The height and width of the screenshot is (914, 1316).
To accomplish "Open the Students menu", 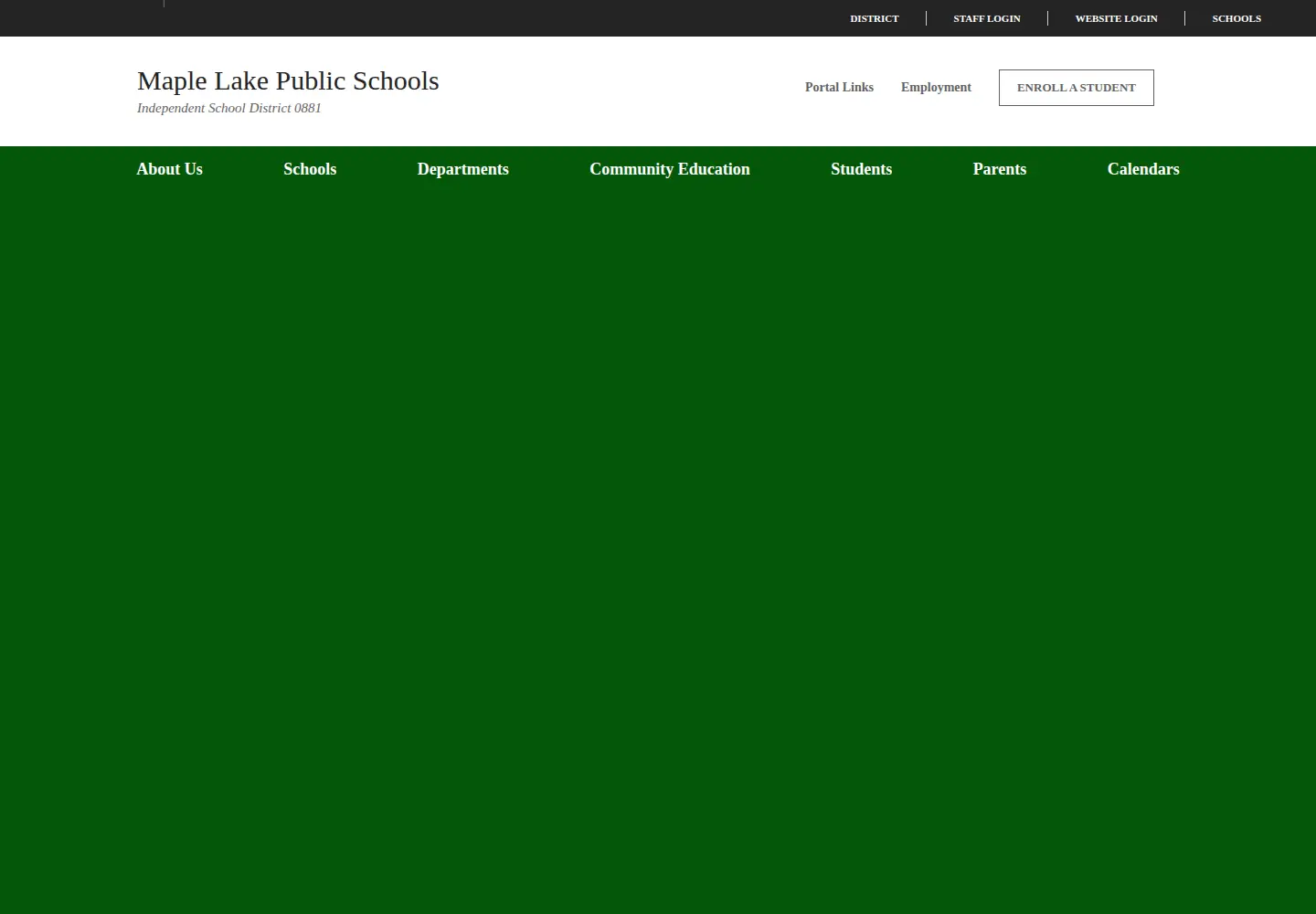I will point(861,169).
